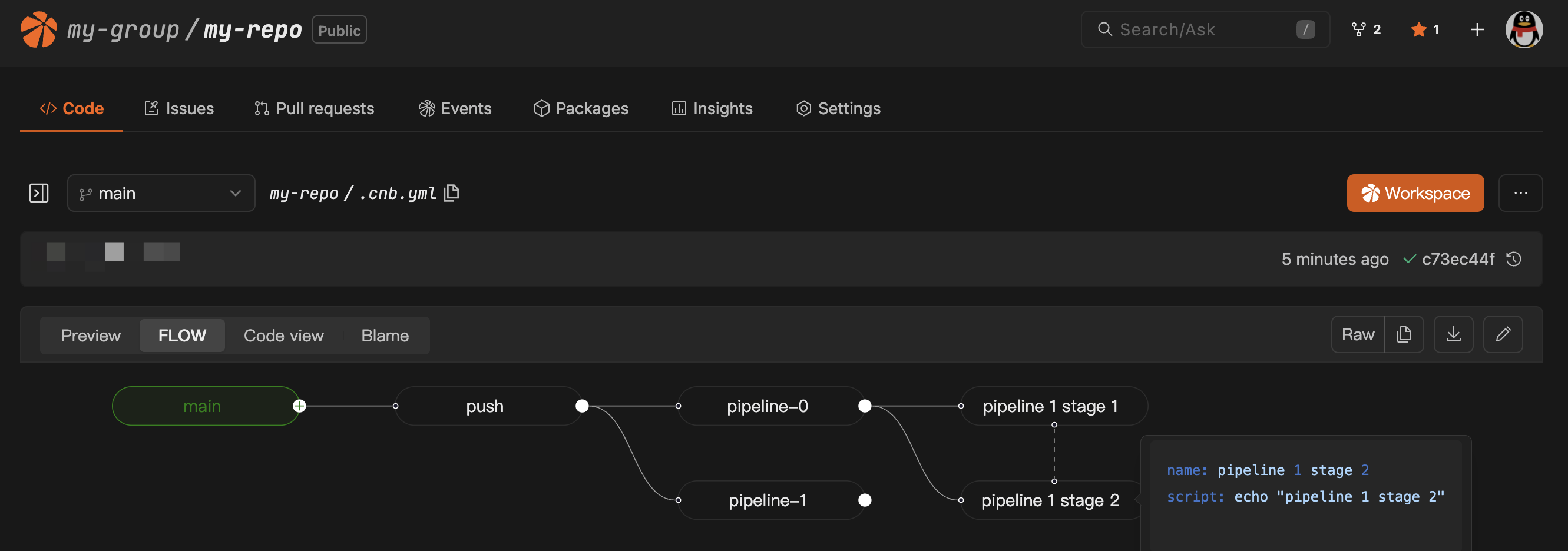The height and width of the screenshot is (551, 1568).
Task: Download the .cnb.yml file
Action: pyautogui.click(x=1453, y=334)
